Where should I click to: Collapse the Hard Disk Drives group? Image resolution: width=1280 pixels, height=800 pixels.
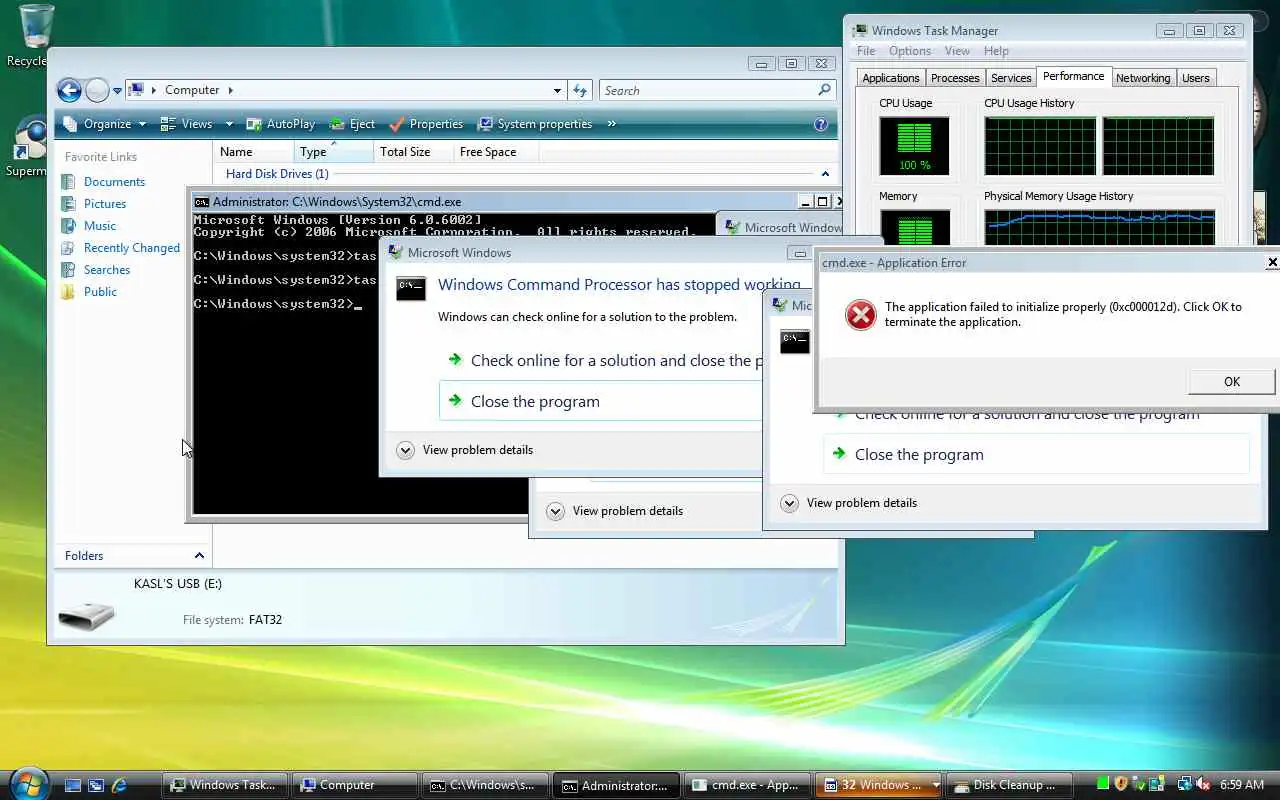(825, 174)
